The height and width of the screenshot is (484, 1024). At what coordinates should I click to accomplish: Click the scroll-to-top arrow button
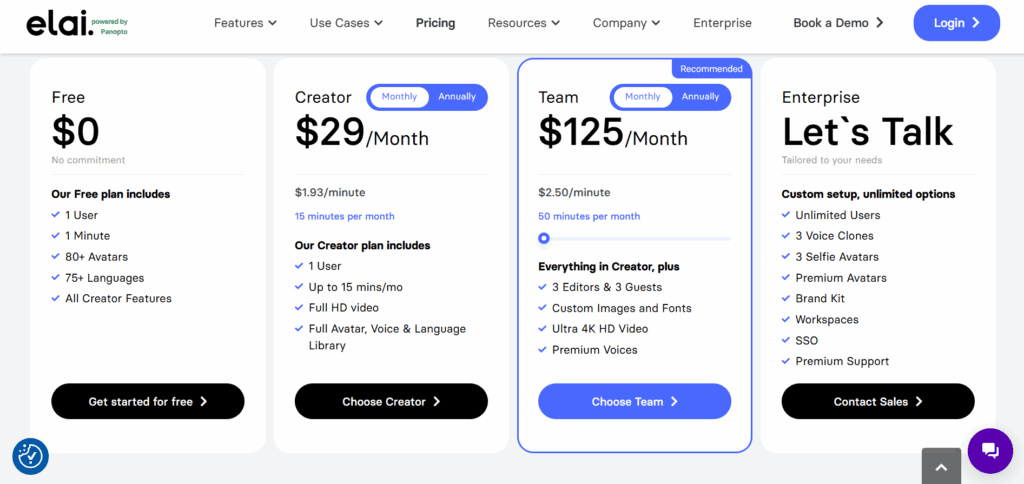pos(941,466)
